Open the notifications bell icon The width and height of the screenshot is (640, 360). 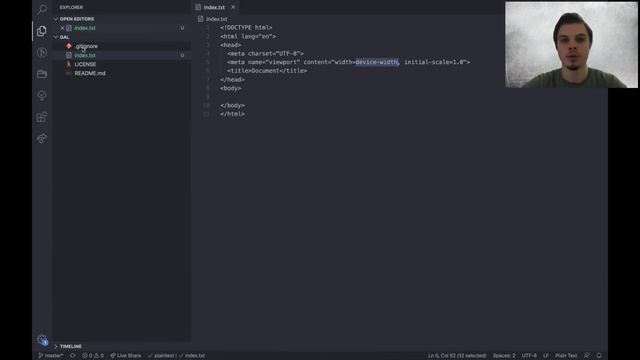coord(599,356)
